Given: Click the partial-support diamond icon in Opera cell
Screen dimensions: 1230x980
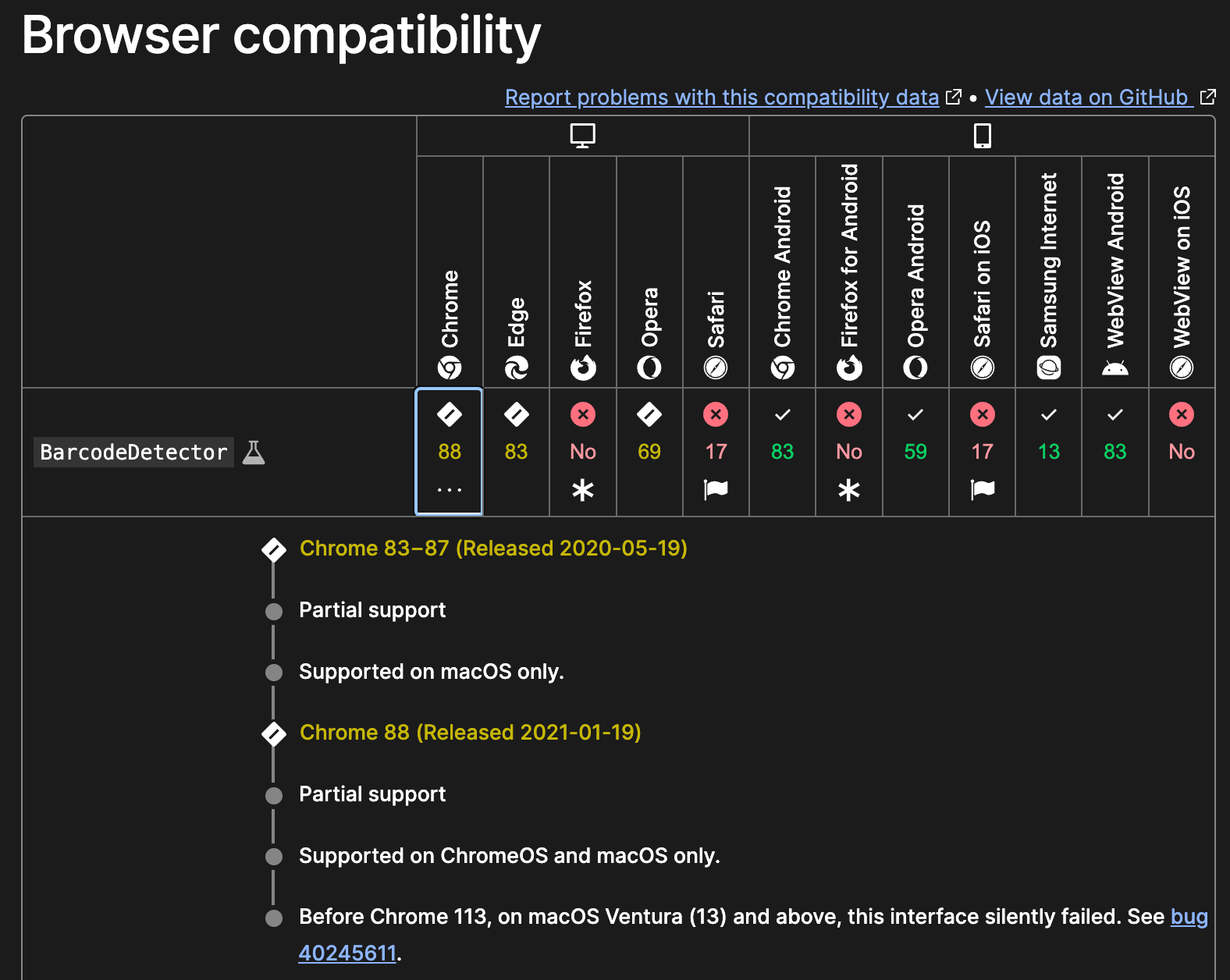Looking at the screenshot, I should point(649,414).
